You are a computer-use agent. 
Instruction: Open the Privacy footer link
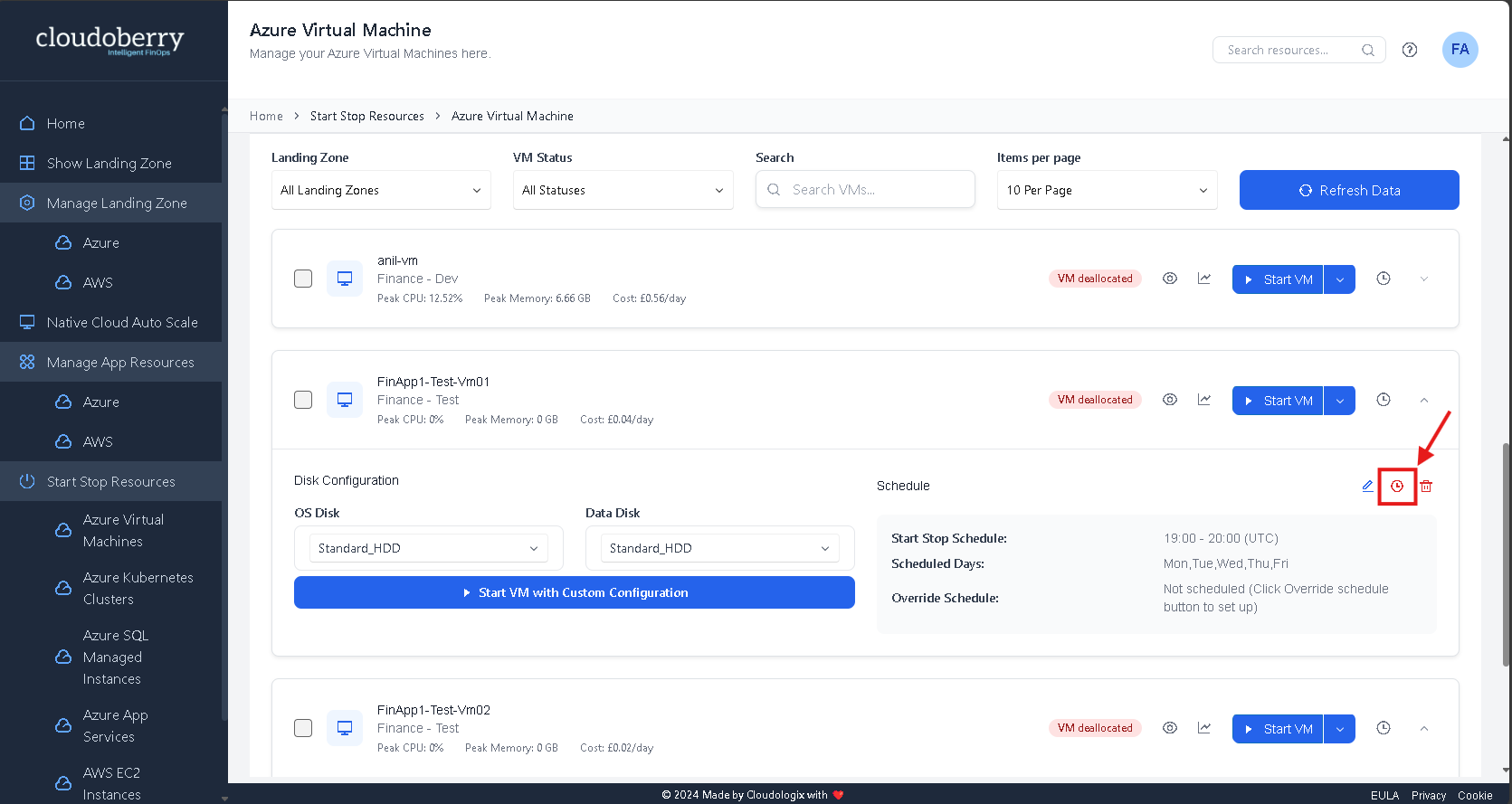[x=1429, y=796]
